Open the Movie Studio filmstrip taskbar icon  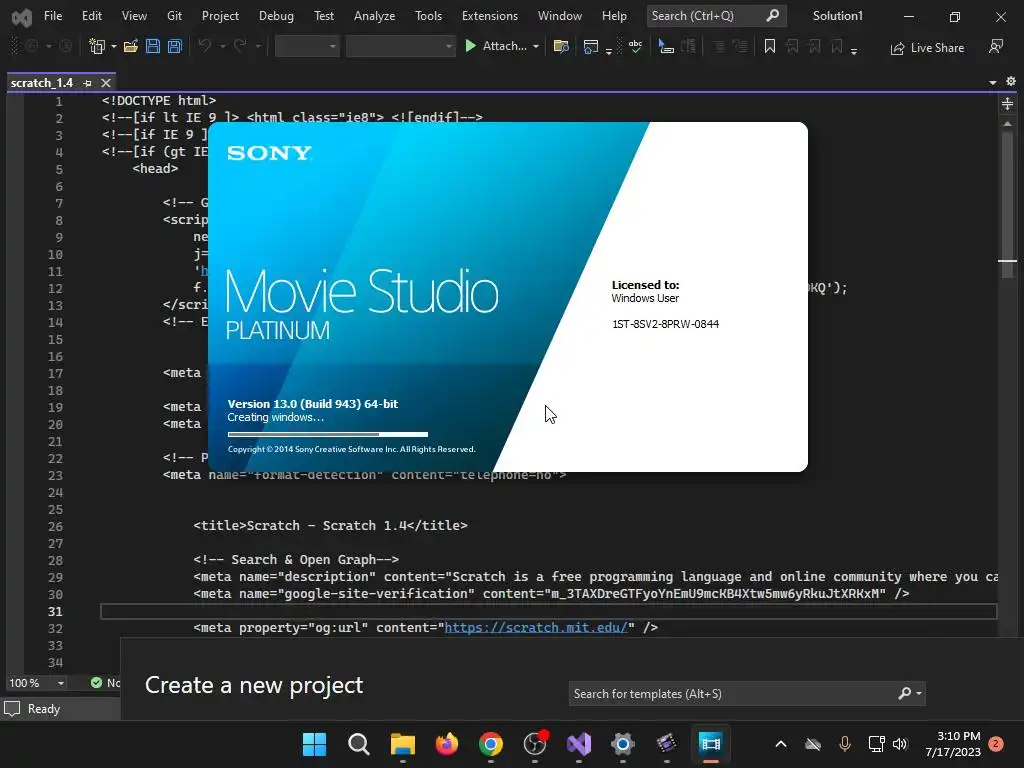point(711,744)
